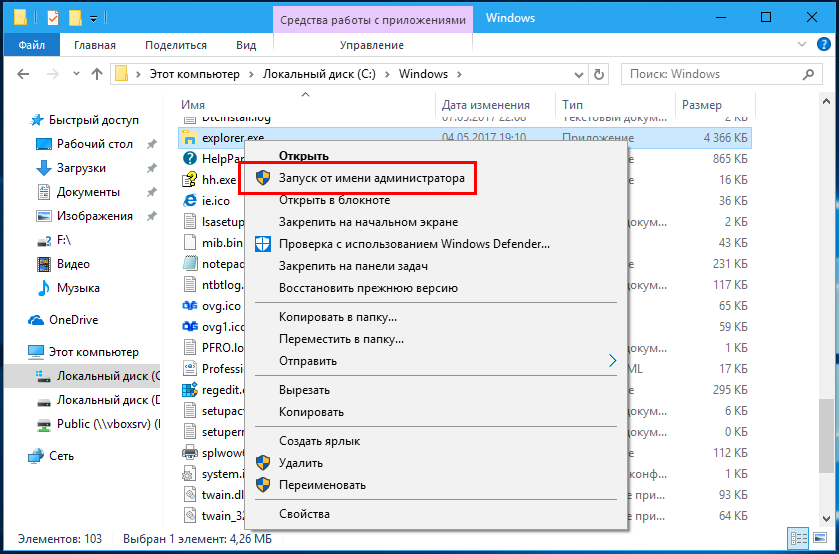This screenshot has width=839, height=554.
Task: Expand the Отправить submenu arrow
Action: 612,361
